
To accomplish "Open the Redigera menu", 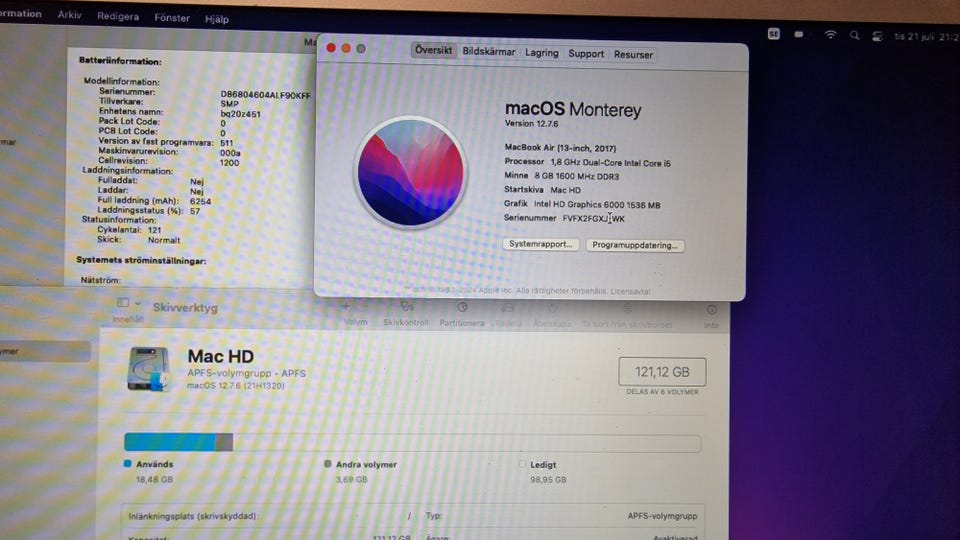I will point(118,17).
